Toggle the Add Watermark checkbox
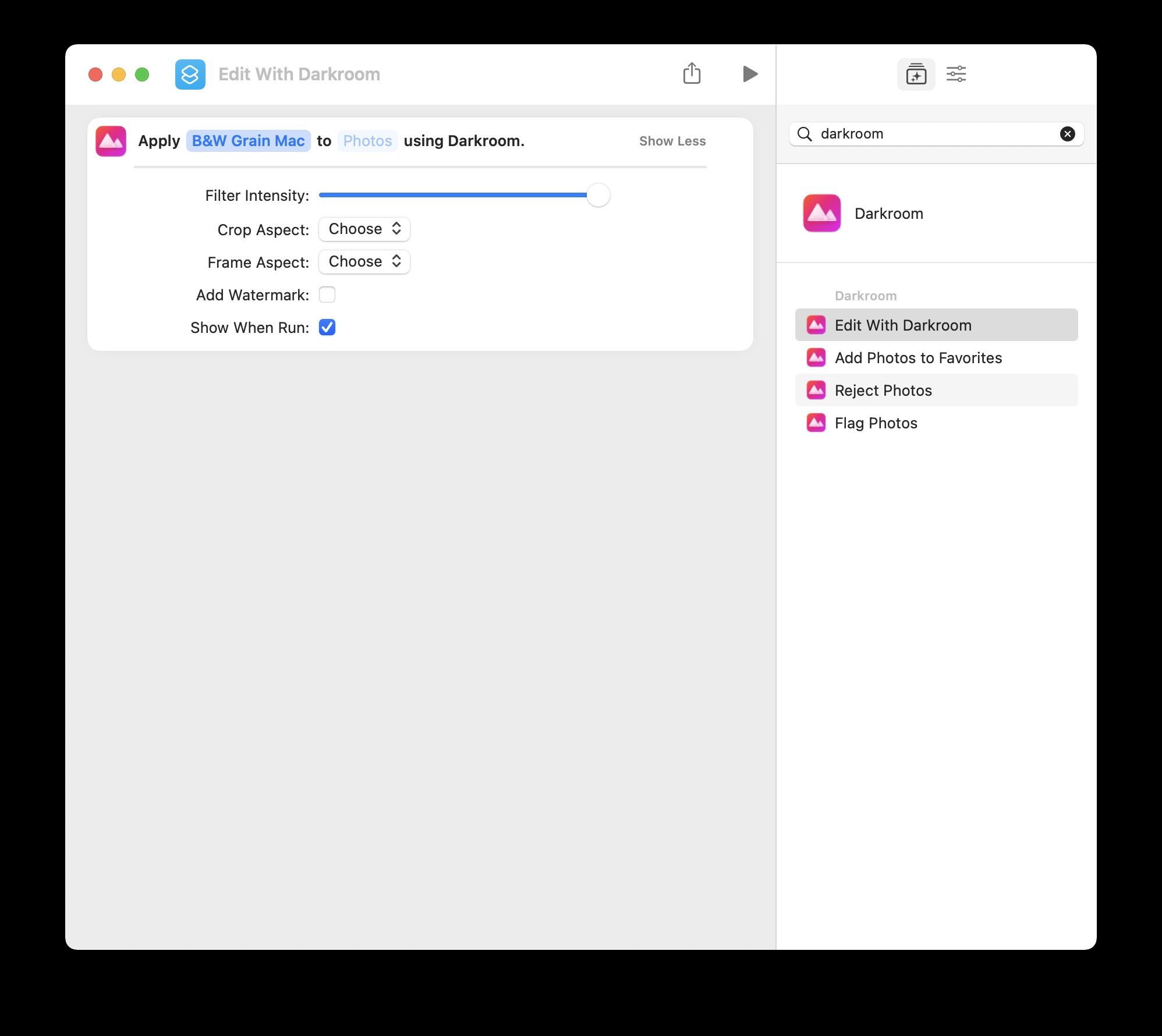This screenshot has width=1162, height=1036. coord(326,294)
